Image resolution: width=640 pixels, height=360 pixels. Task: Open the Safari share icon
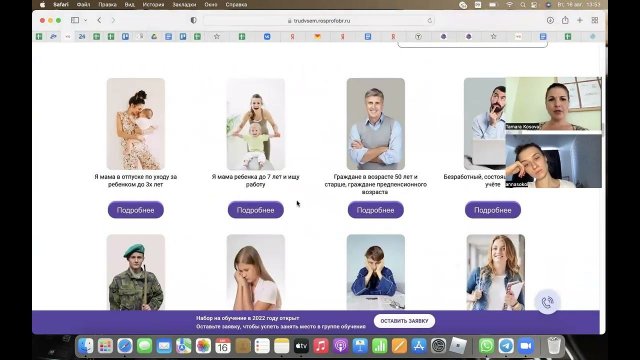click(565, 20)
